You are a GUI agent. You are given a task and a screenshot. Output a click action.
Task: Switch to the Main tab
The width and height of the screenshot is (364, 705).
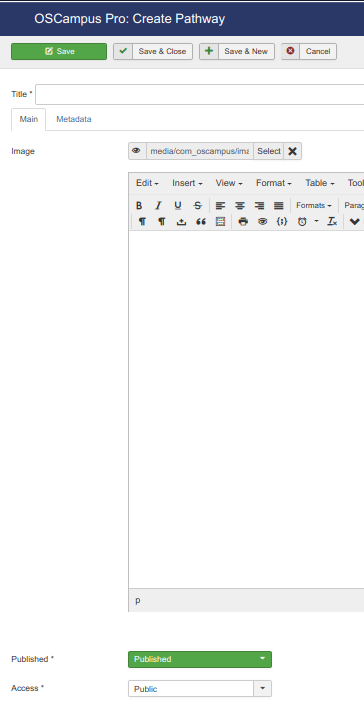(x=28, y=119)
